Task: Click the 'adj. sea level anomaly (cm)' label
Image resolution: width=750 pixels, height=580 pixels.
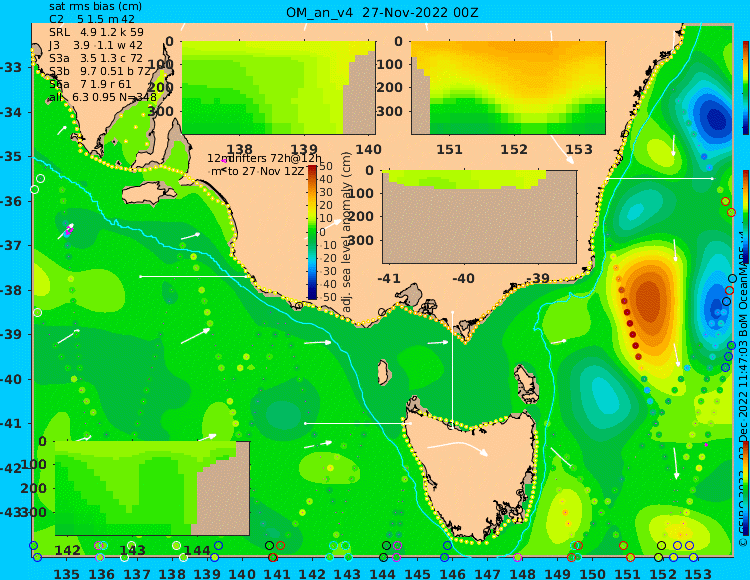Action: click(x=346, y=232)
